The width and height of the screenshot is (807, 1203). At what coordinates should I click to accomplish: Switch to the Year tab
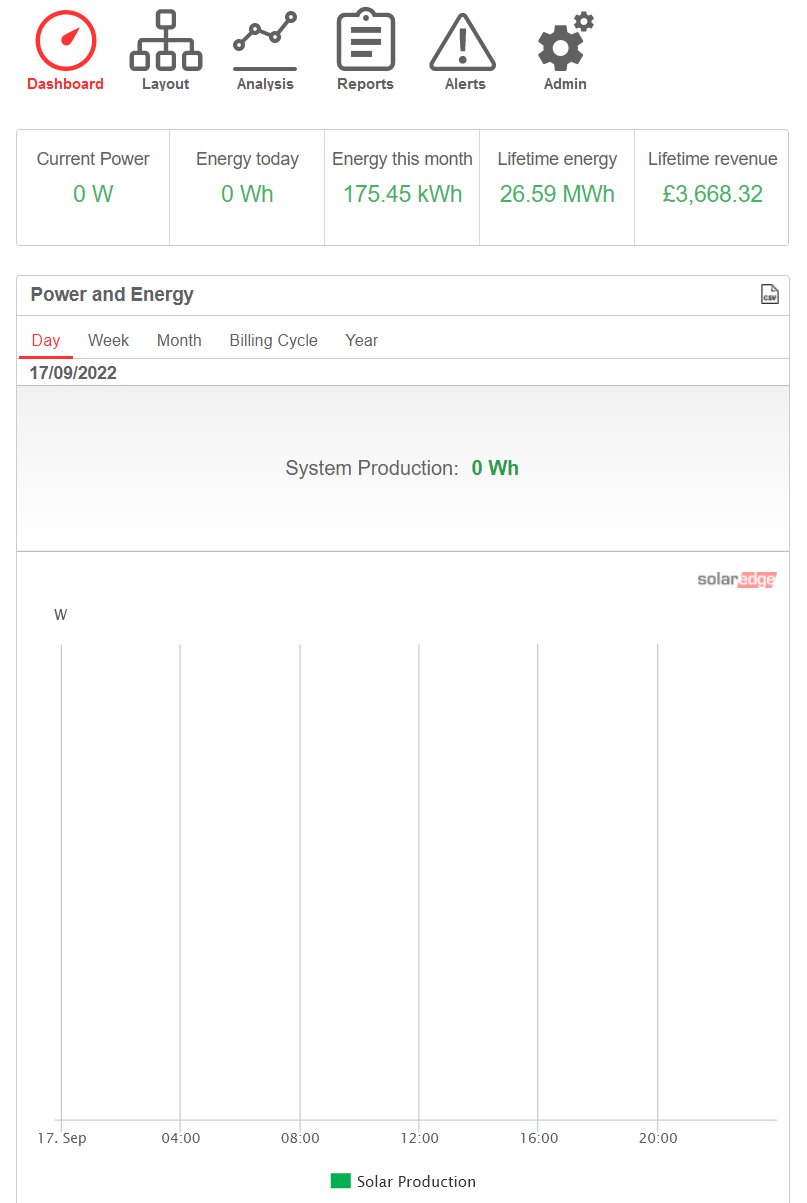[x=361, y=340]
